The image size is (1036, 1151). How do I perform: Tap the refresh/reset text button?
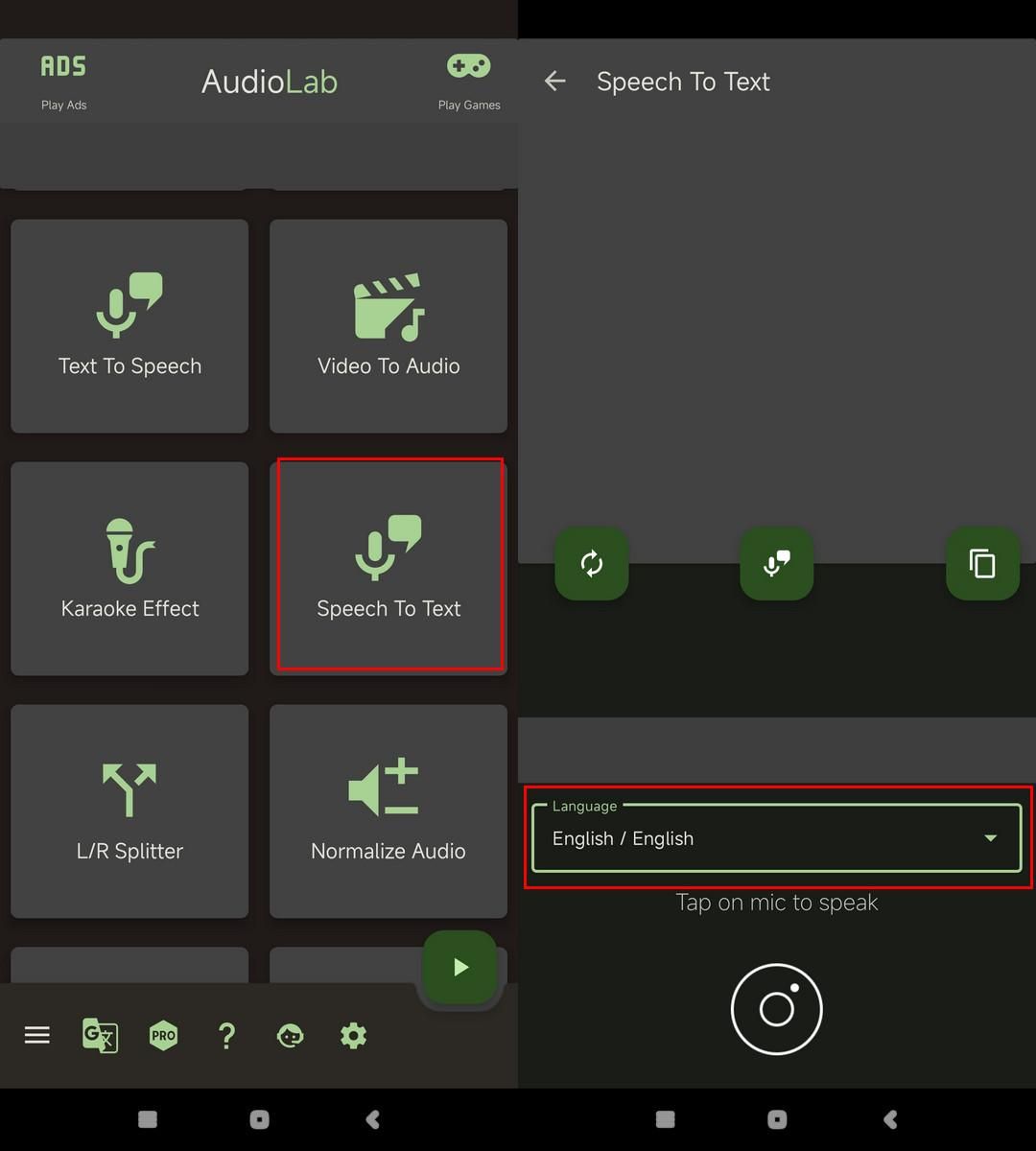(592, 563)
